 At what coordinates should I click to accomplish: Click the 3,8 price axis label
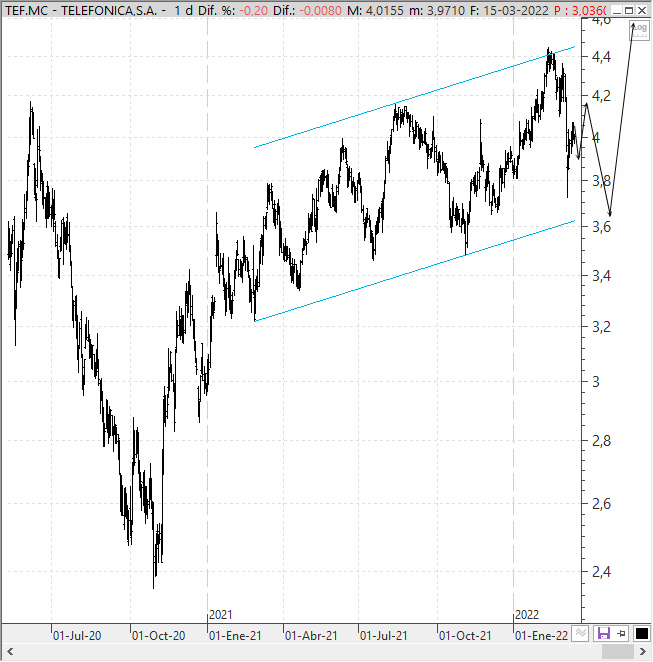coord(602,181)
